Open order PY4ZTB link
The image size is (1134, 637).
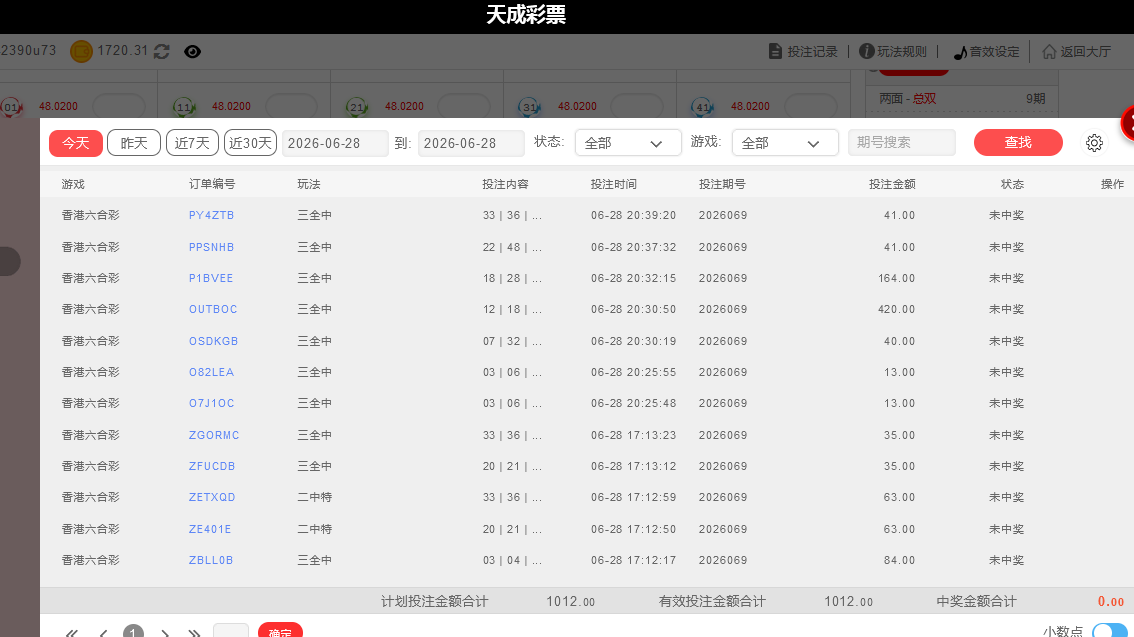point(211,215)
